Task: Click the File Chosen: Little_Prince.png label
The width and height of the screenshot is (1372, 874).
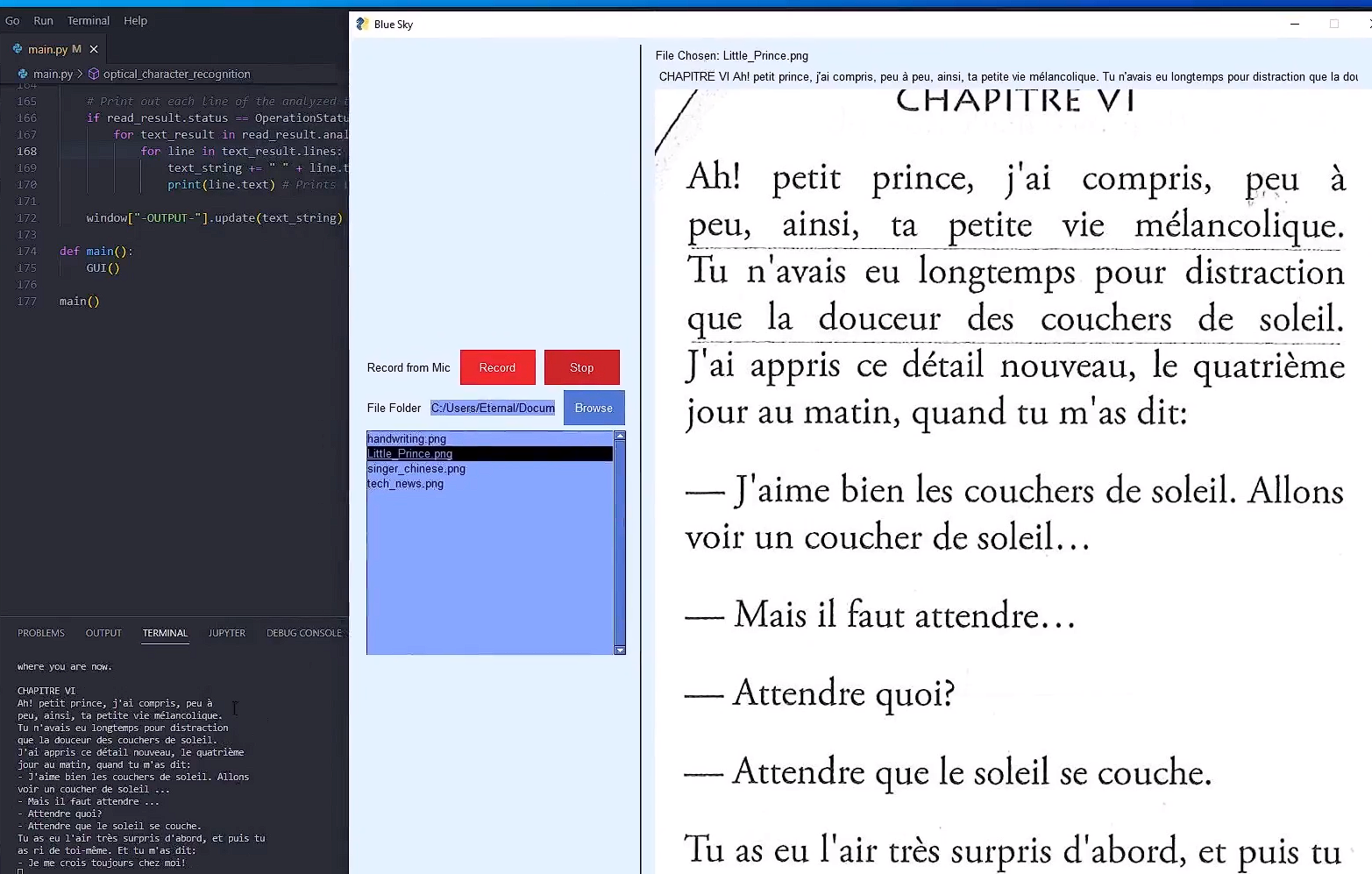Action: 732,55
